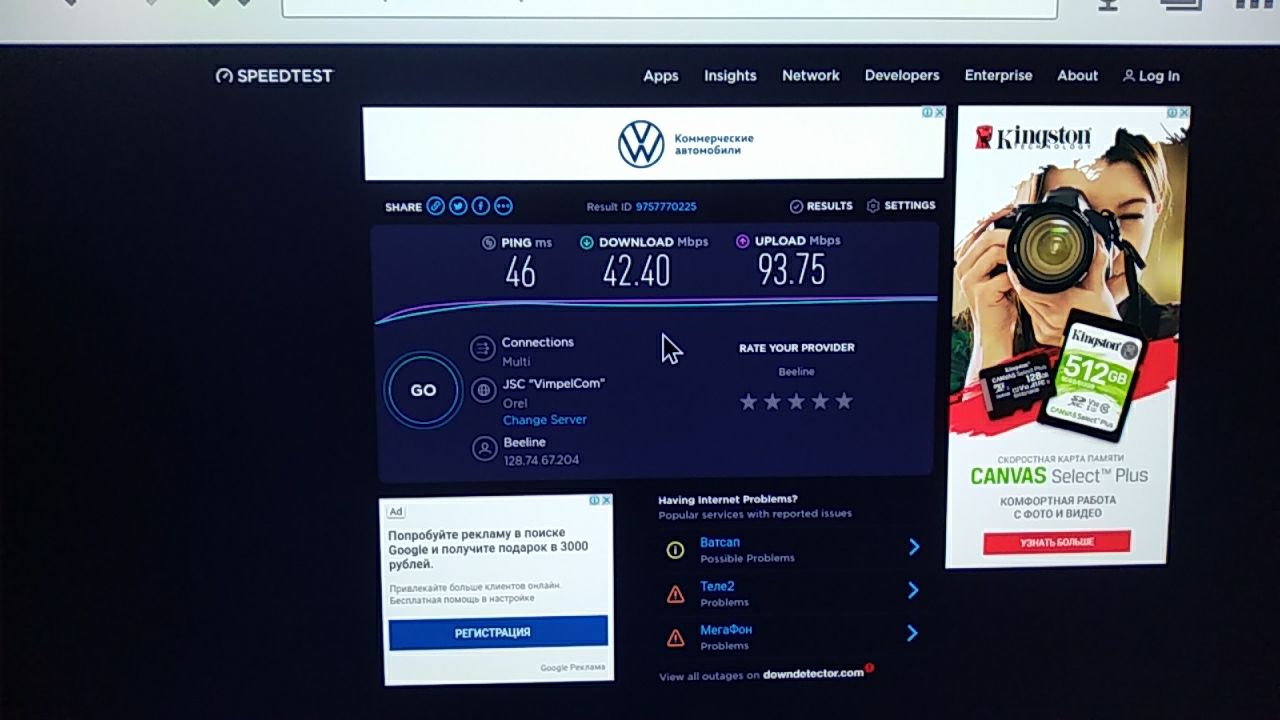Expand МегаФон arrow chevron
1280x720 pixels.
(x=913, y=633)
